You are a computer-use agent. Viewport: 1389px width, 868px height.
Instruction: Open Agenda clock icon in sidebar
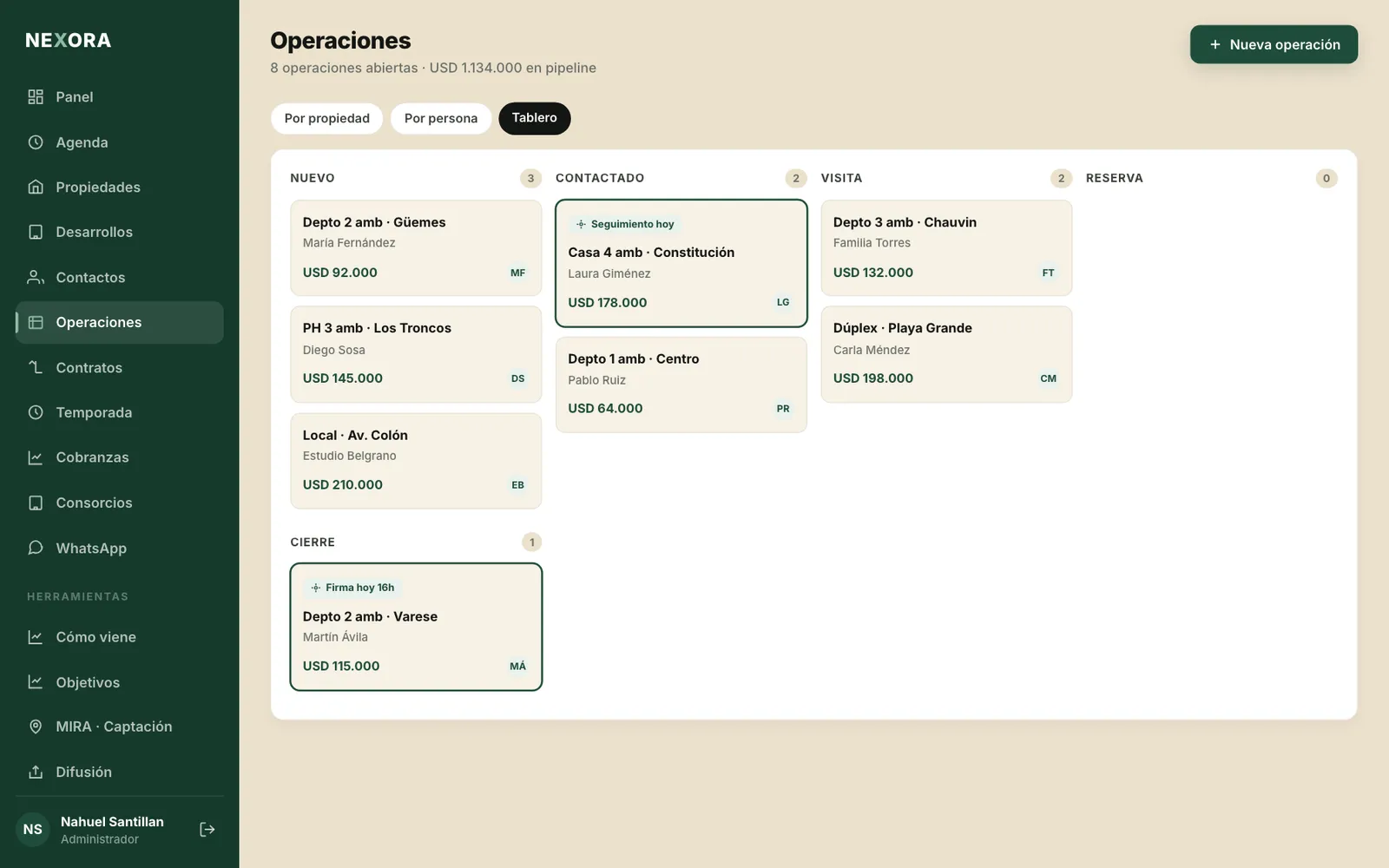[x=36, y=142]
